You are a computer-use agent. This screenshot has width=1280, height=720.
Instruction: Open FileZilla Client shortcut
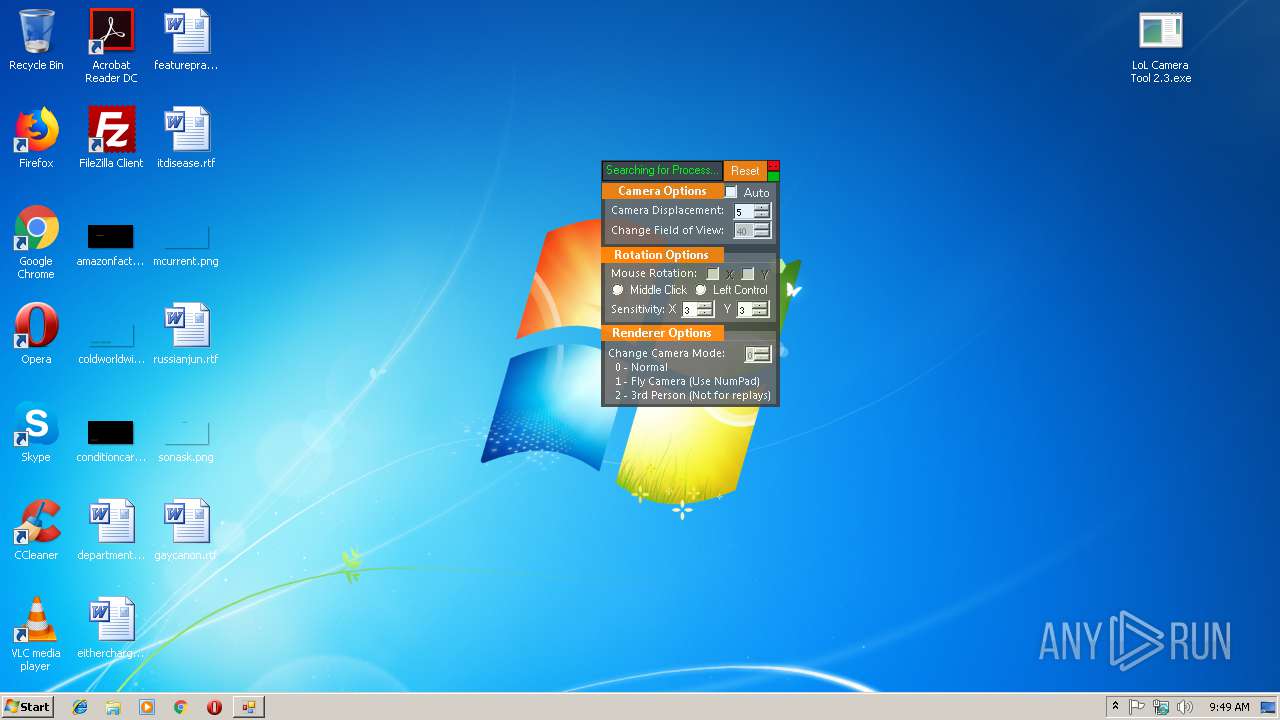click(111, 139)
